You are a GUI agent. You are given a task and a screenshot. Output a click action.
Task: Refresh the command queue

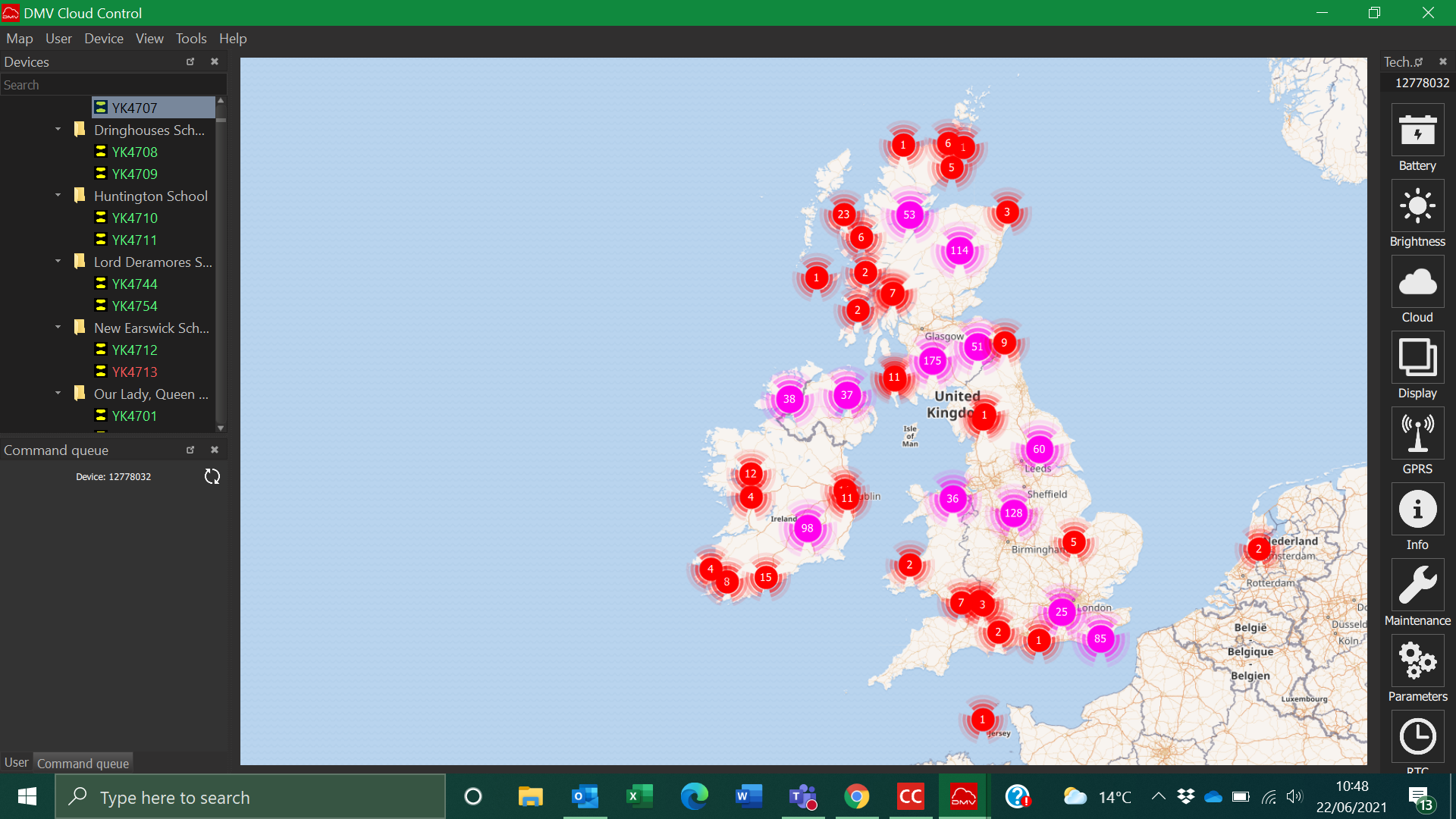pos(212,476)
